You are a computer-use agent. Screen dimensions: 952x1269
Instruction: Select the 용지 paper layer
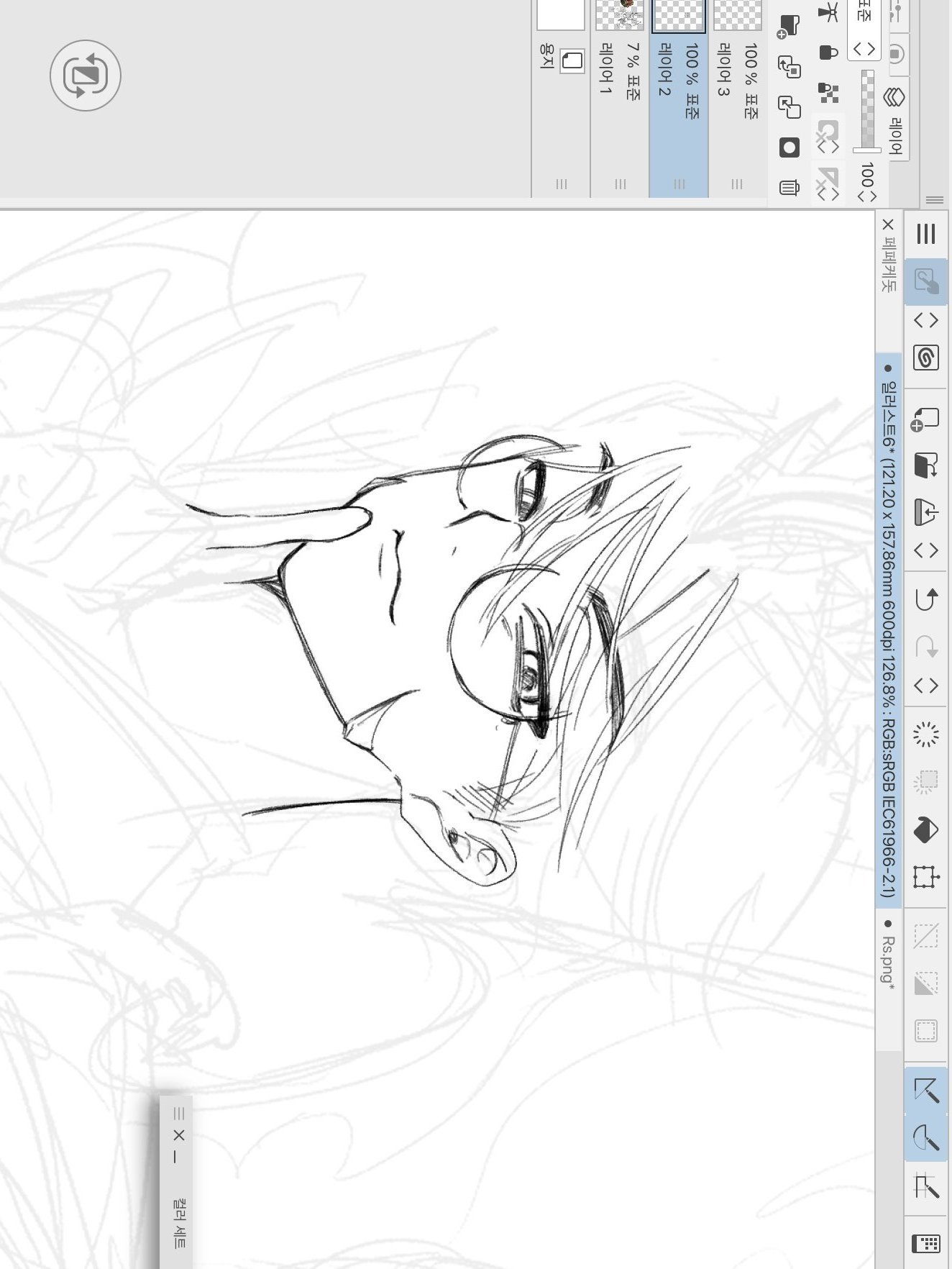(x=561, y=99)
